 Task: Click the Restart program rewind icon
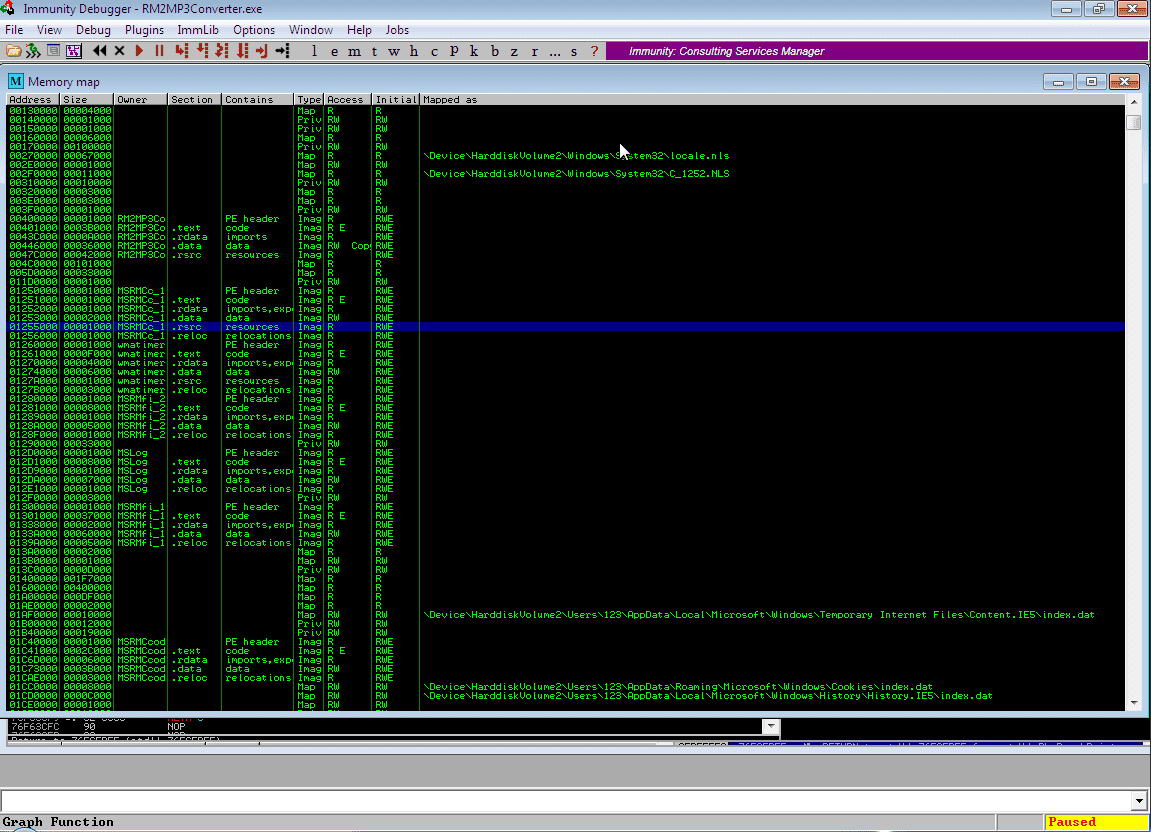click(99, 51)
